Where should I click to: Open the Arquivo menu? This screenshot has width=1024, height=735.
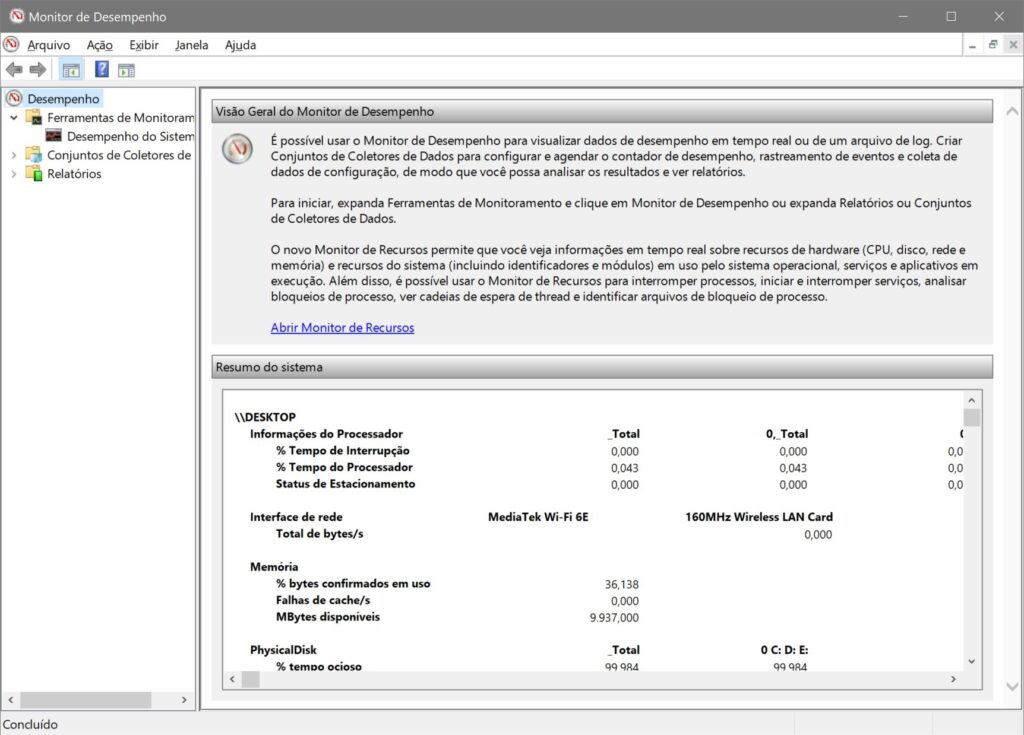48,45
